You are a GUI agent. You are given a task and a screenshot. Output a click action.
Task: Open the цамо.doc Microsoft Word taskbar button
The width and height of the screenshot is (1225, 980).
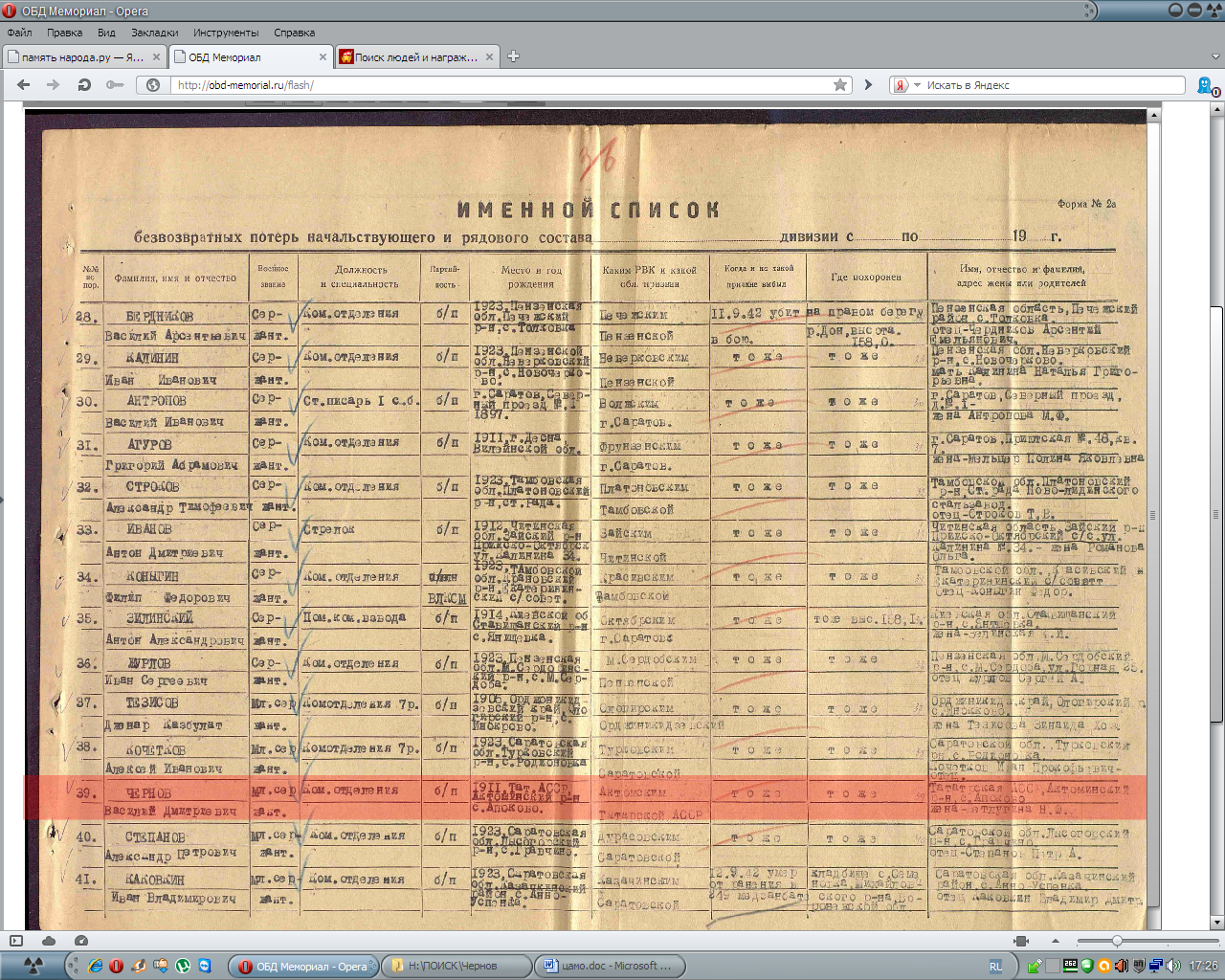[610, 966]
